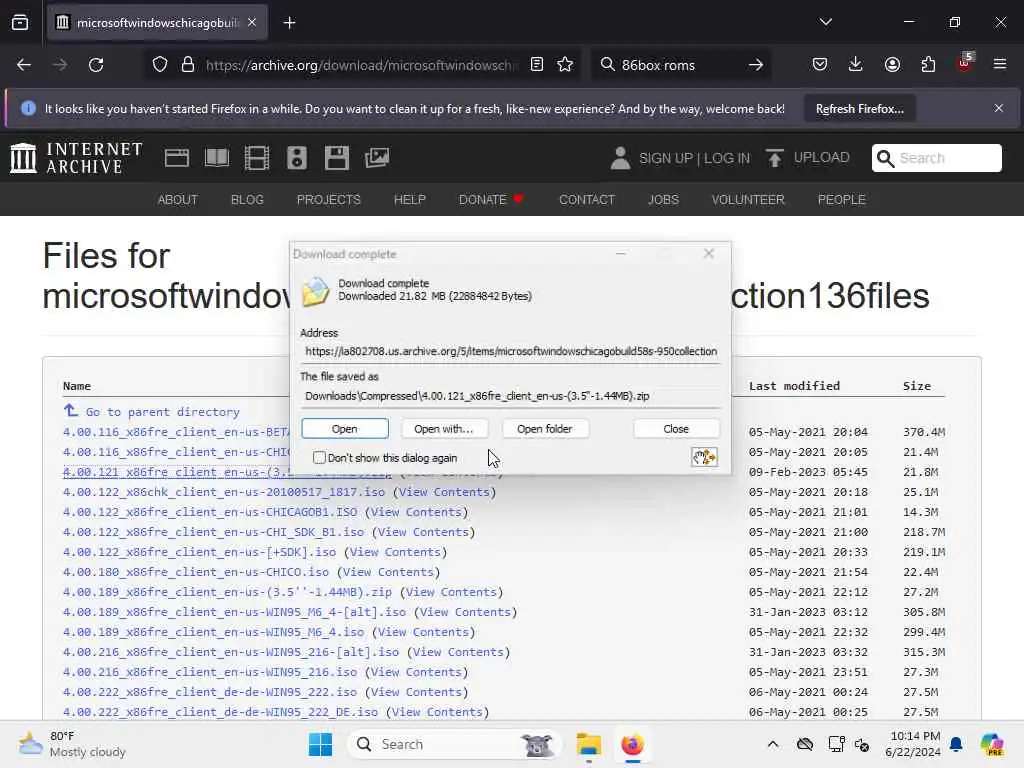The width and height of the screenshot is (1024, 768).
Task: Click the uBlock extension icon with badge
Action: [965, 63]
